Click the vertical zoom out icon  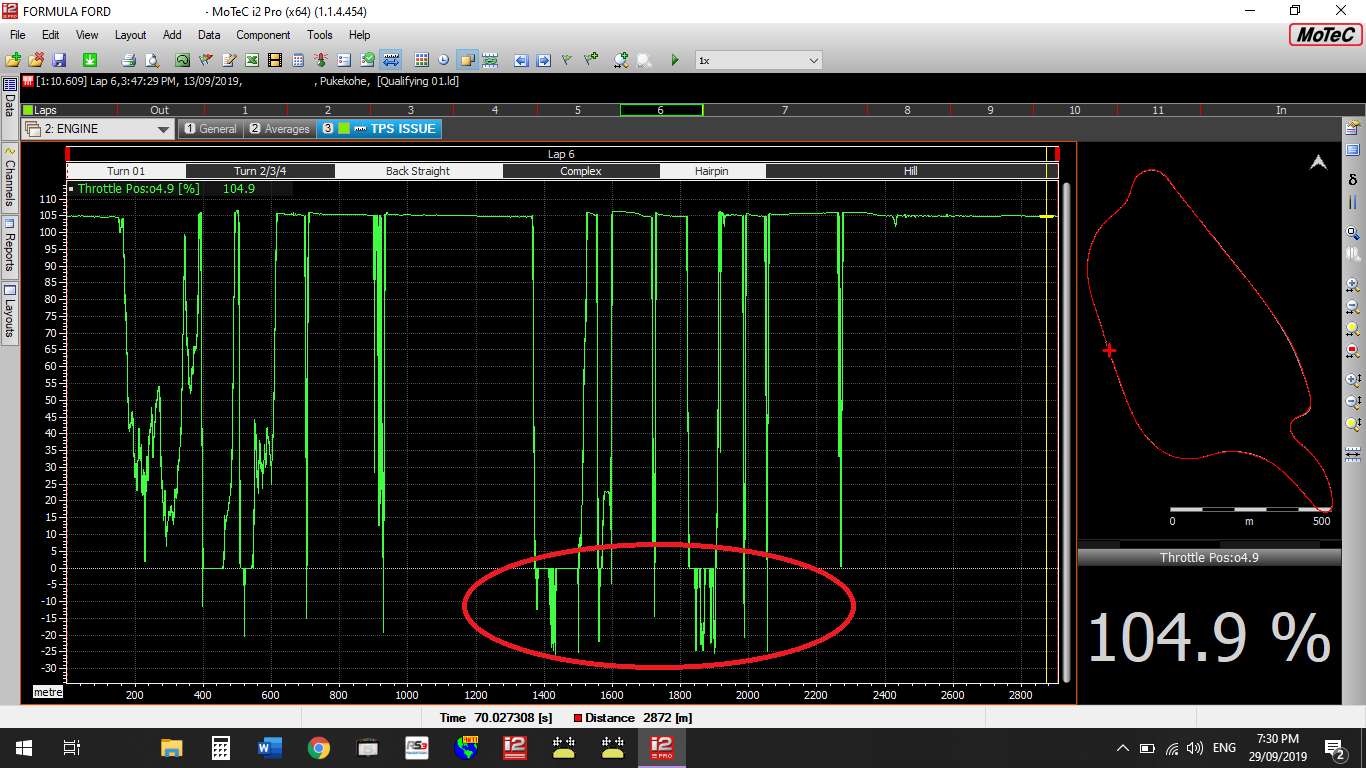[1353, 401]
